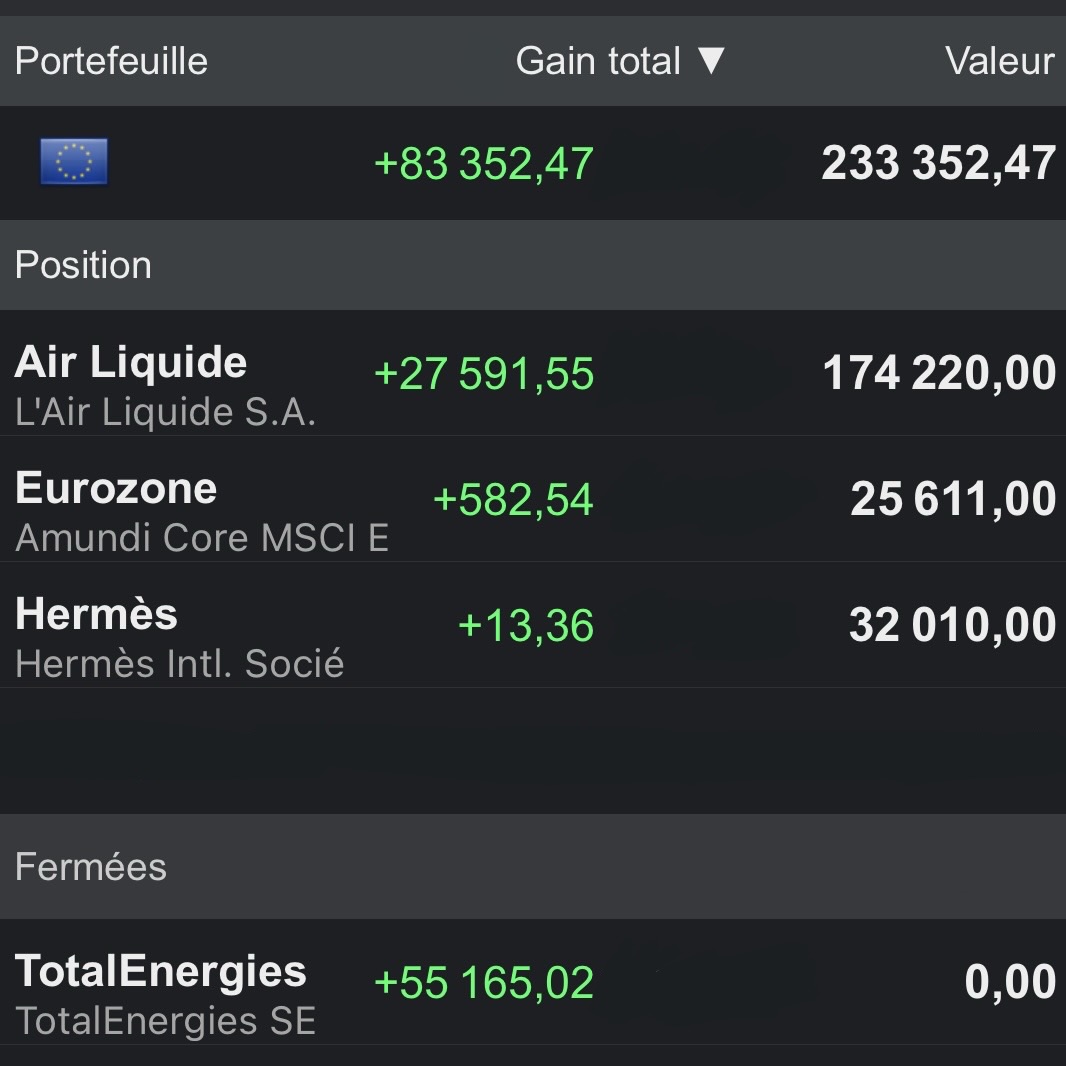Tap the portfolio value 233 352,47

point(939,163)
